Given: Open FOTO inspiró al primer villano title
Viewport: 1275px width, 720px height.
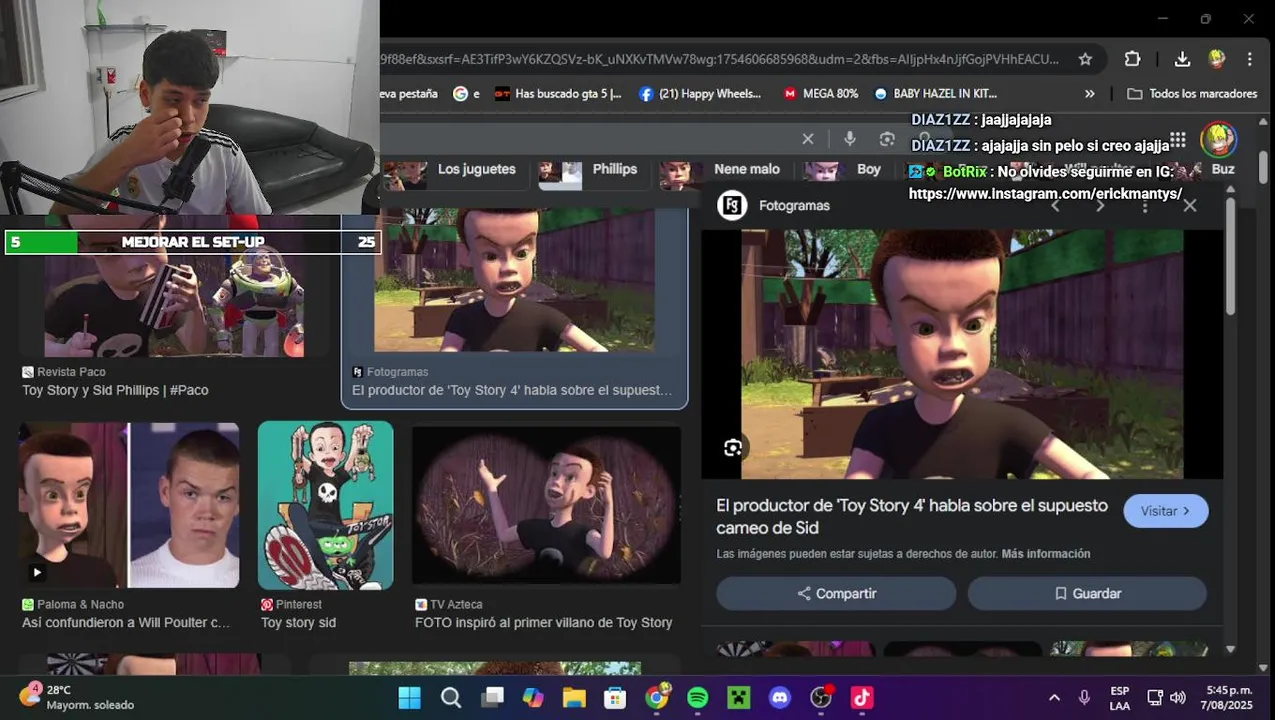Looking at the screenshot, I should point(543,622).
